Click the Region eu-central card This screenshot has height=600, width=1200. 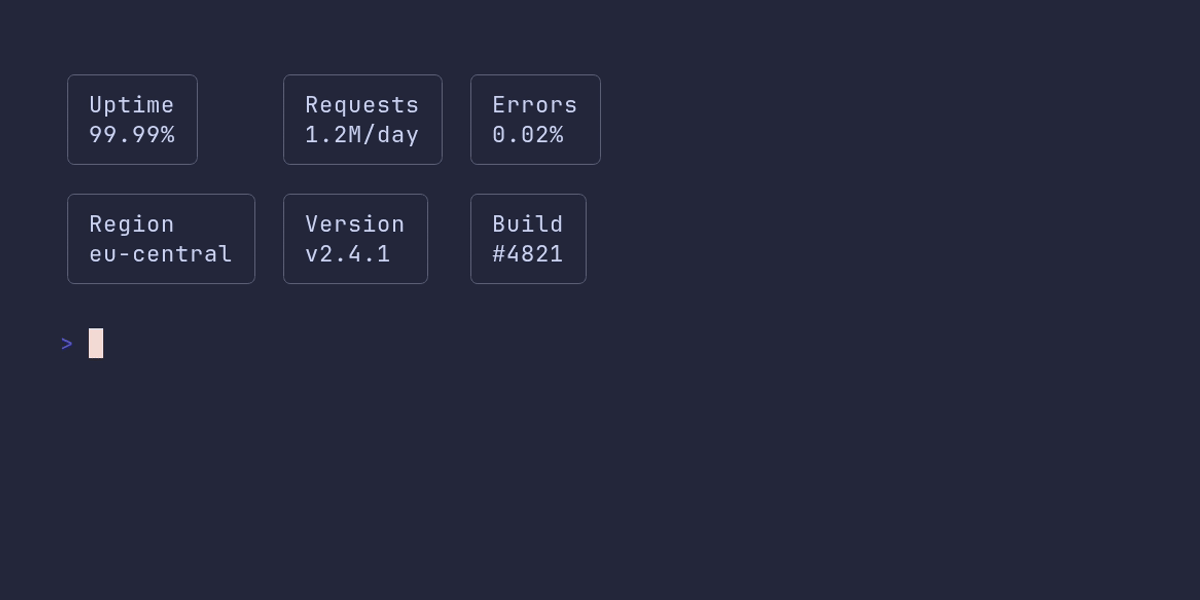click(161, 239)
